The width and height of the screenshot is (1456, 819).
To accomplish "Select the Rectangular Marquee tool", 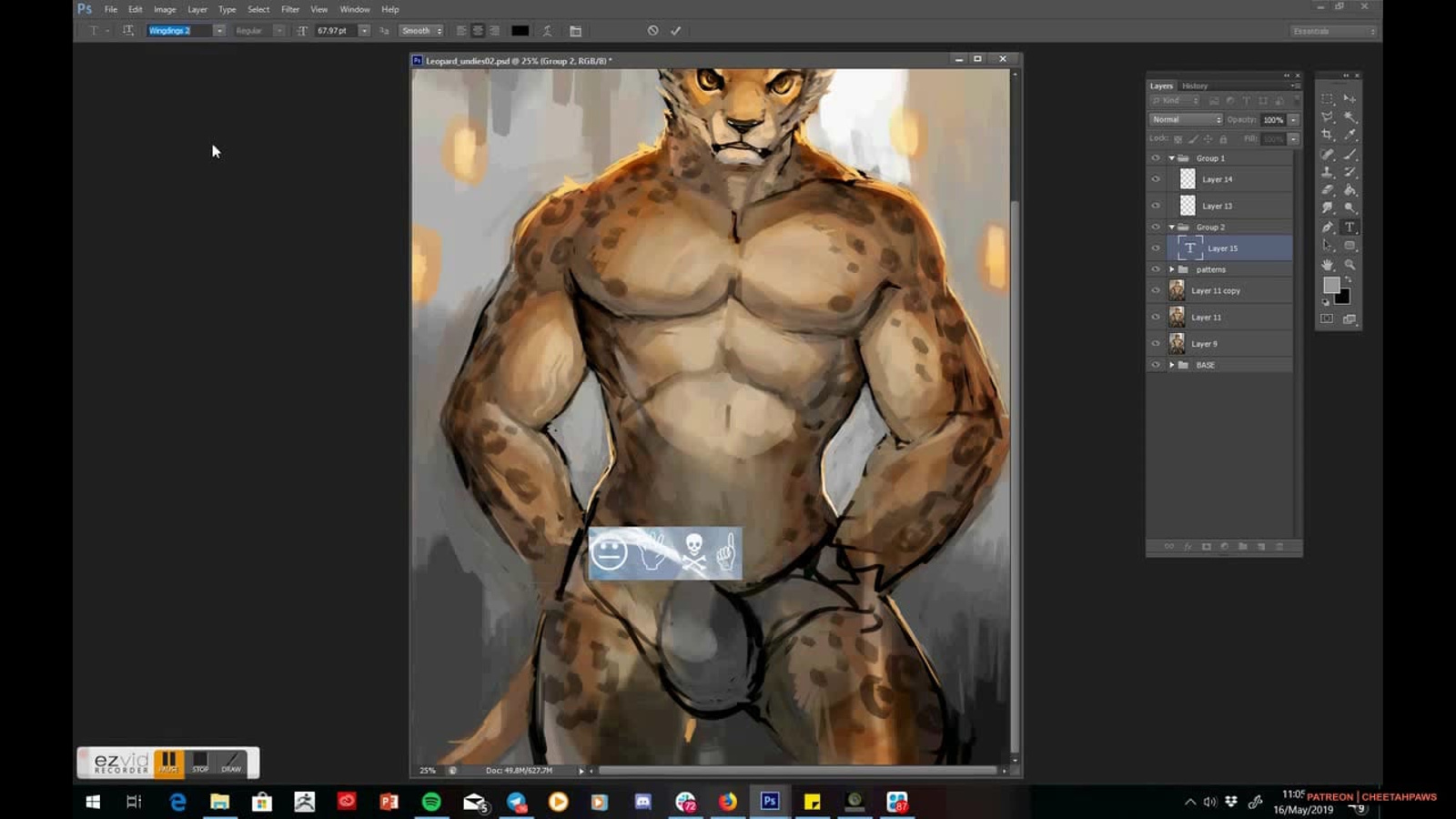I will pyautogui.click(x=1328, y=98).
